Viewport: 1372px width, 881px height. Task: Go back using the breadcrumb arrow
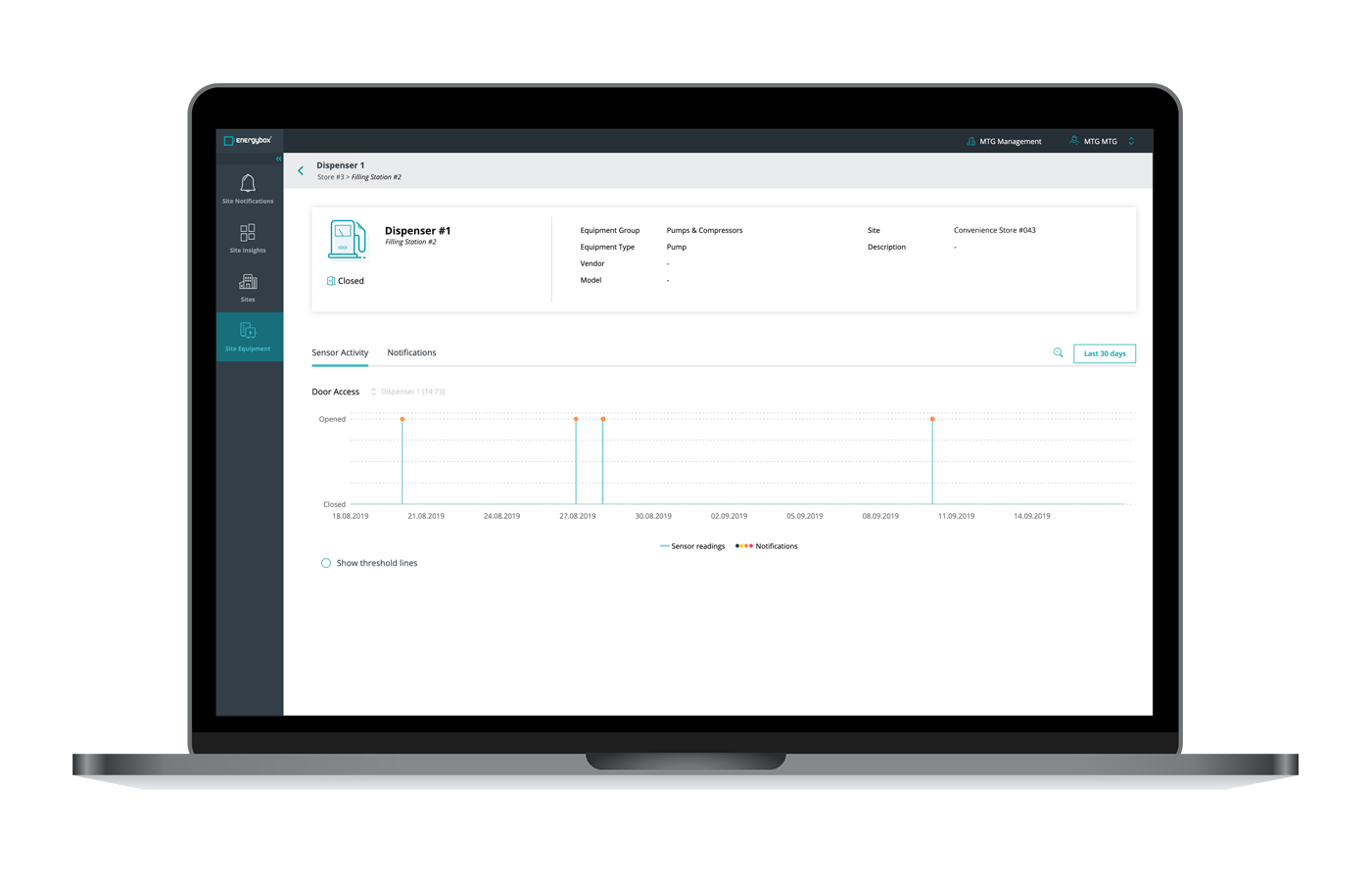tap(301, 169)
